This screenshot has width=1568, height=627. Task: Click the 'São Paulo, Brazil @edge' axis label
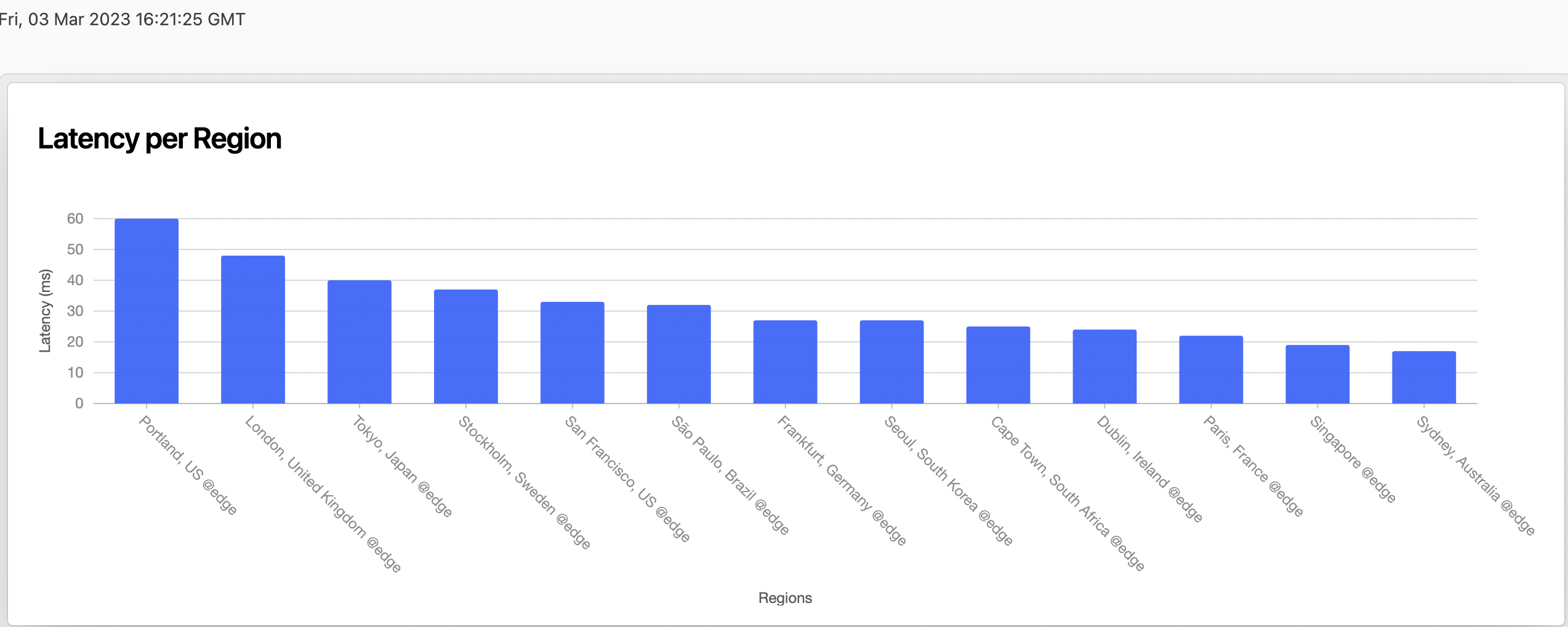[x=730, y=475]
